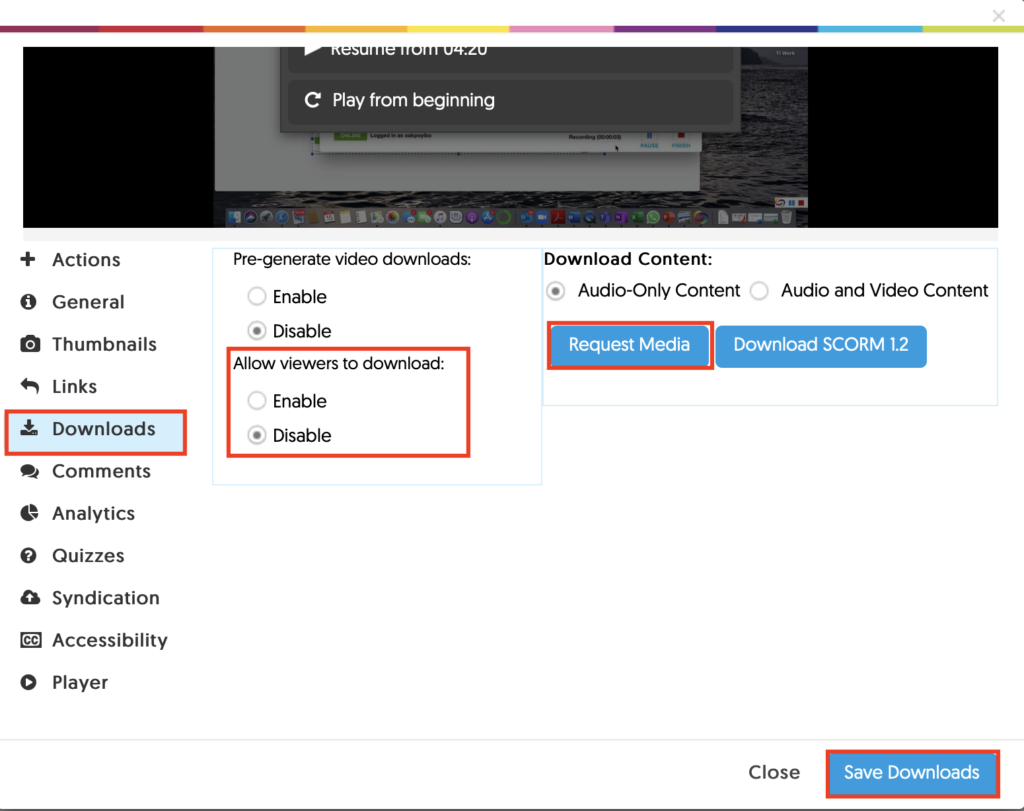The height and width of the screenshot is (811, 1024).
Task: Click the speech bubbles icon beside Comments
Action: click(x=29, y=471)
